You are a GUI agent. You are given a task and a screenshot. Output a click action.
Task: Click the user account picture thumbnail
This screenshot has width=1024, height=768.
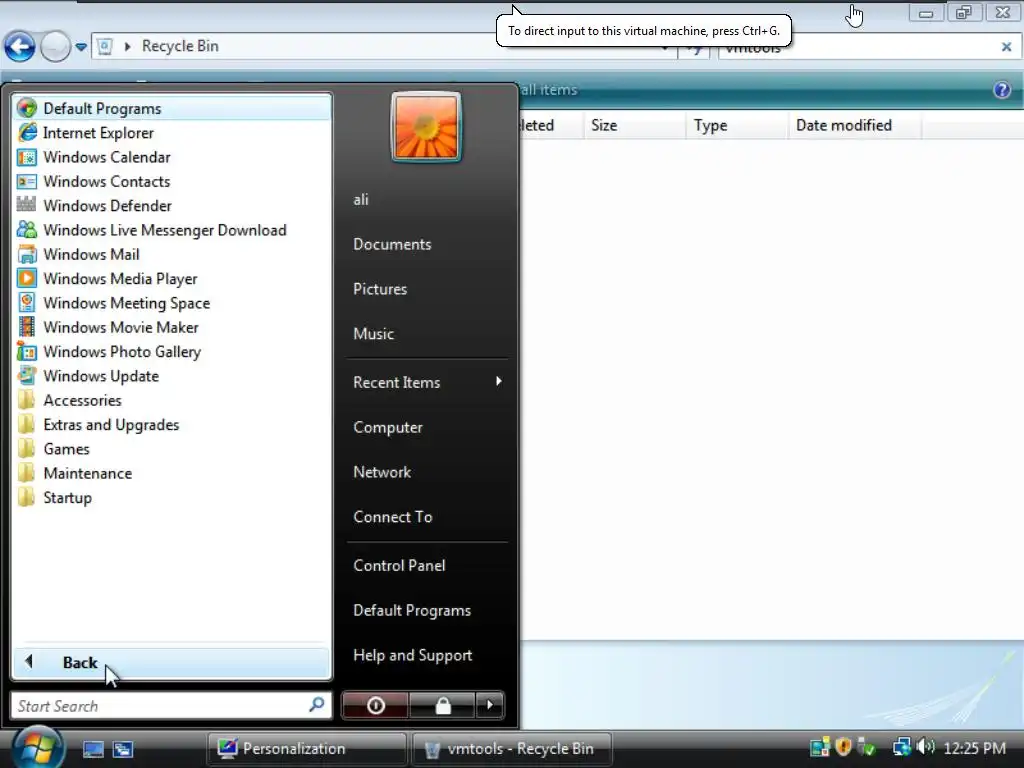click(x=426, y=127)
